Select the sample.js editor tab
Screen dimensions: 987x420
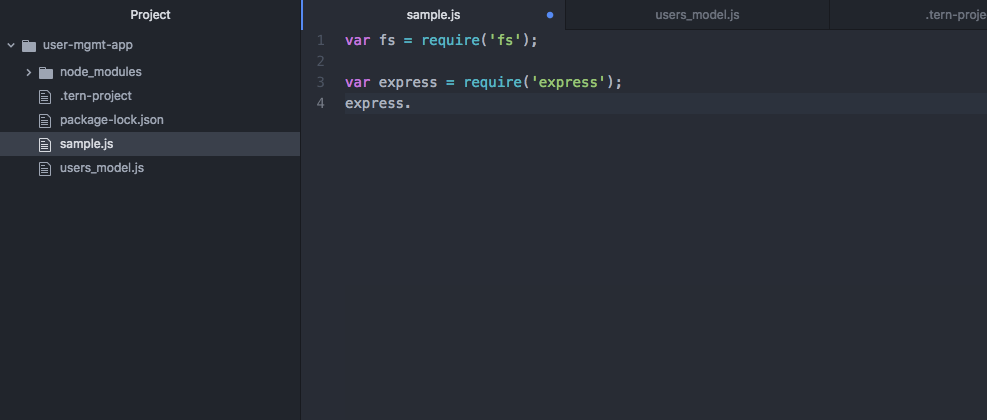click(432, 15)
